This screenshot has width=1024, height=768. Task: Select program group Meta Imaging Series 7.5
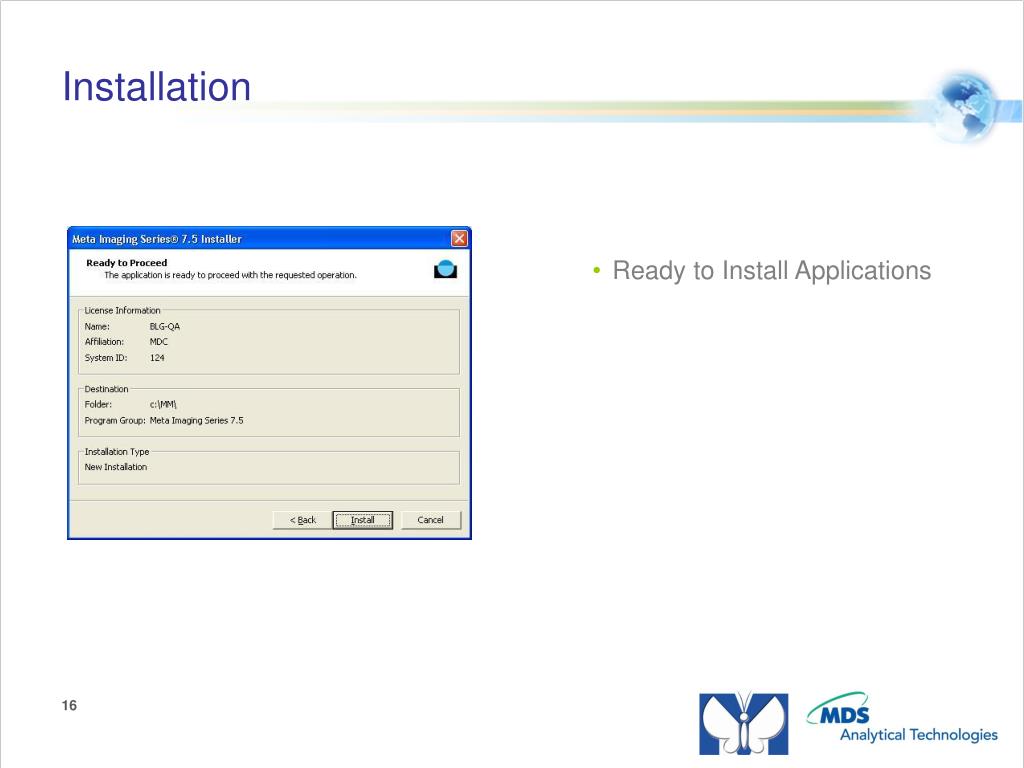(x=197, y=421)
